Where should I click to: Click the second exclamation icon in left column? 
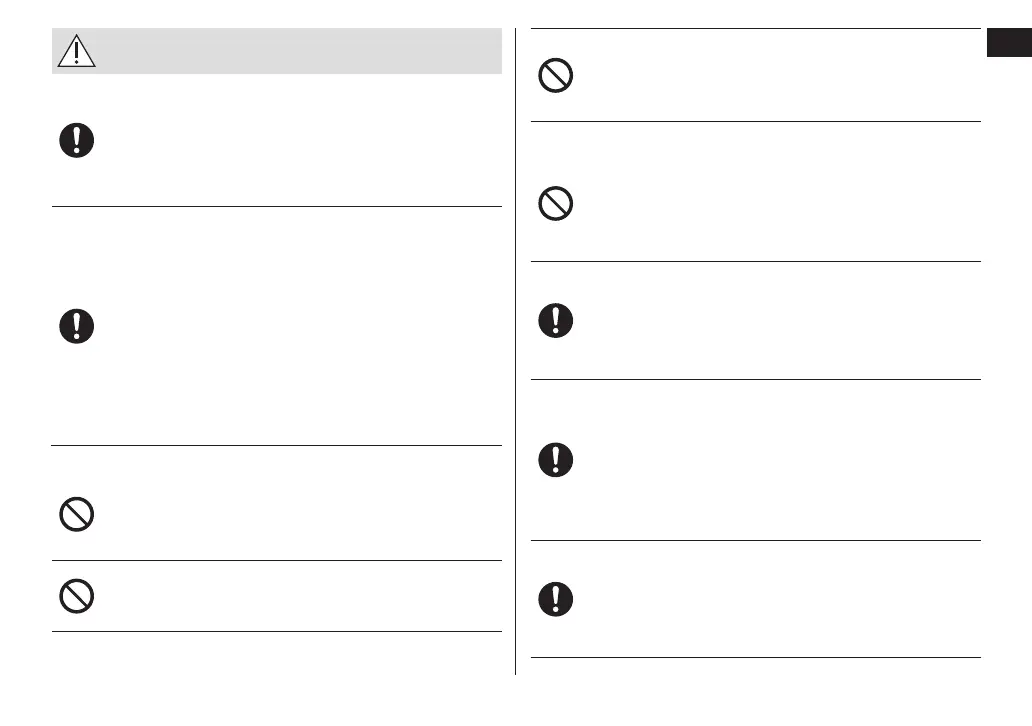coord(76,327)
